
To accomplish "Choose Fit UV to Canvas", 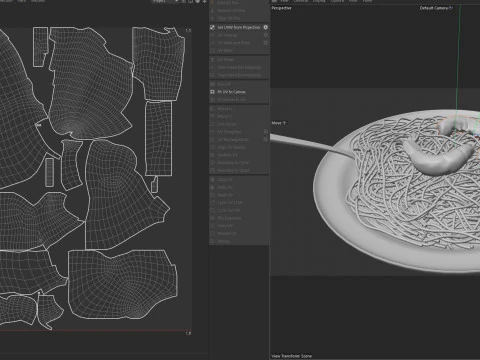I will 231,92.
